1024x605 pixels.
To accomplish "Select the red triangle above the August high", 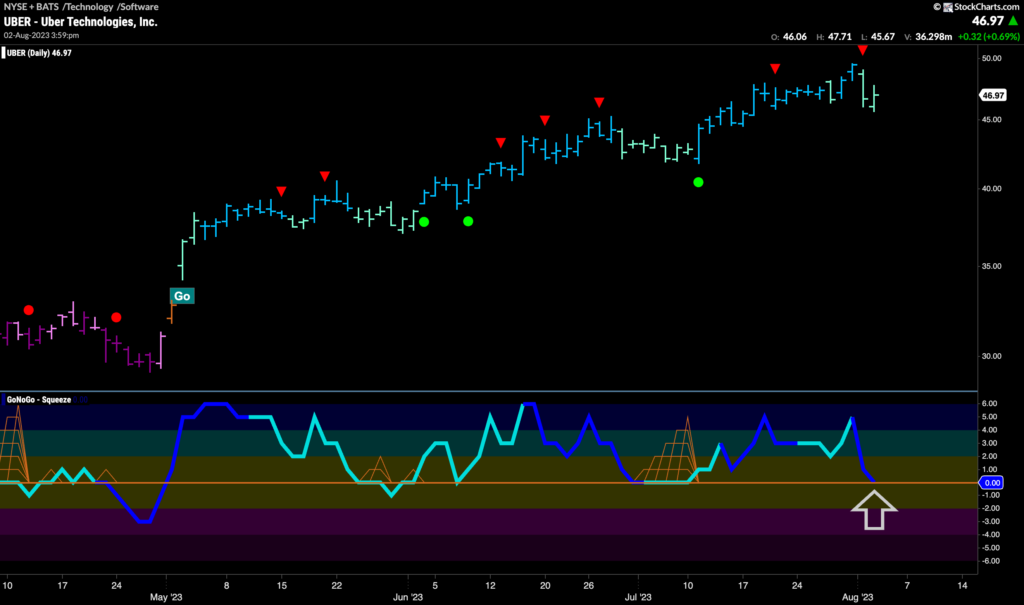I will click(862, 50).
